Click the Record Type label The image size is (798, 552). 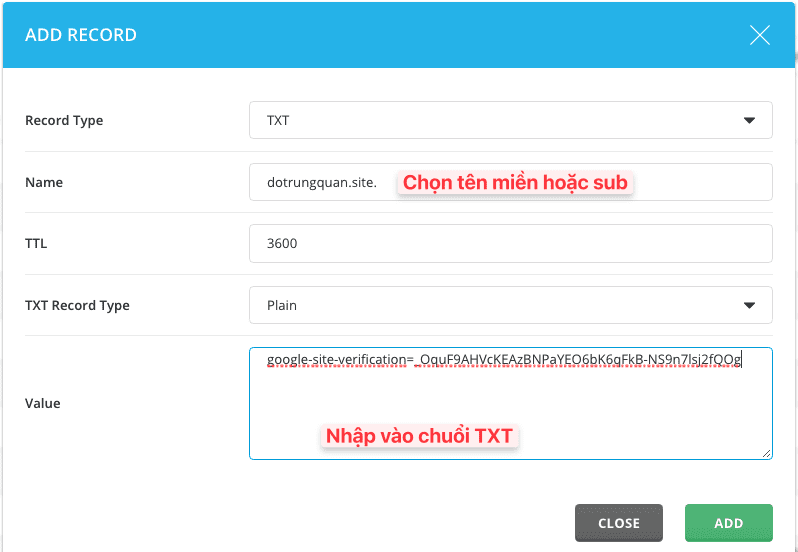point(64,121)
